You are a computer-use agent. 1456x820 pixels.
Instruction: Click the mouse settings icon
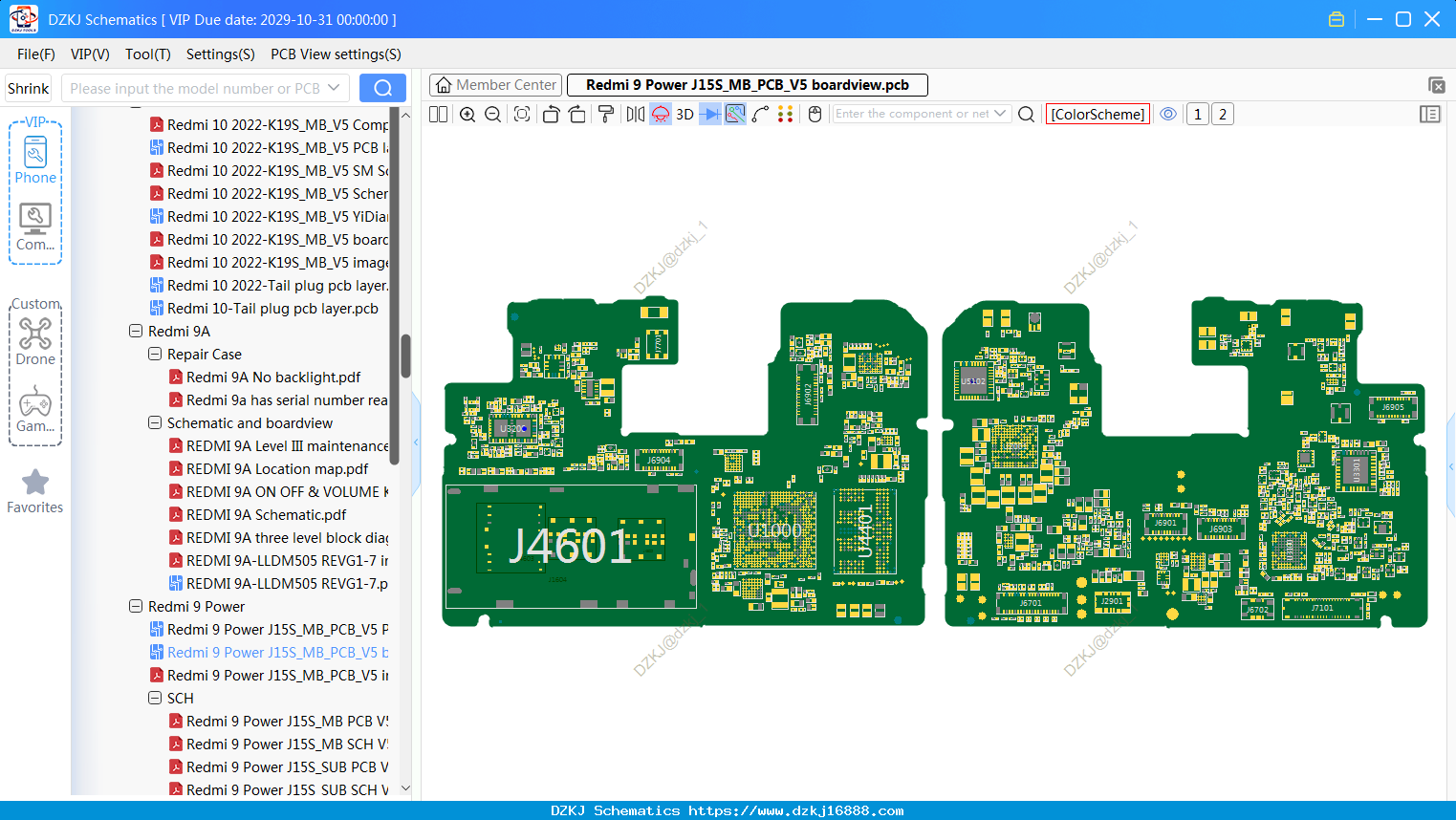pos(815,114)
